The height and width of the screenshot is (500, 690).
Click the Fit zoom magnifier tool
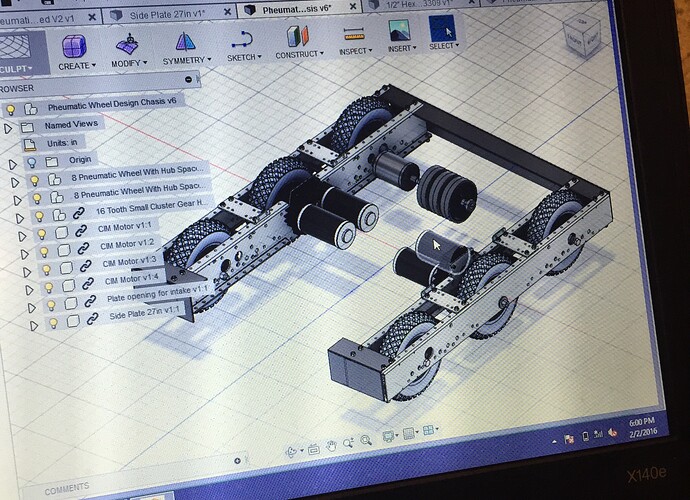click(366, 440)
